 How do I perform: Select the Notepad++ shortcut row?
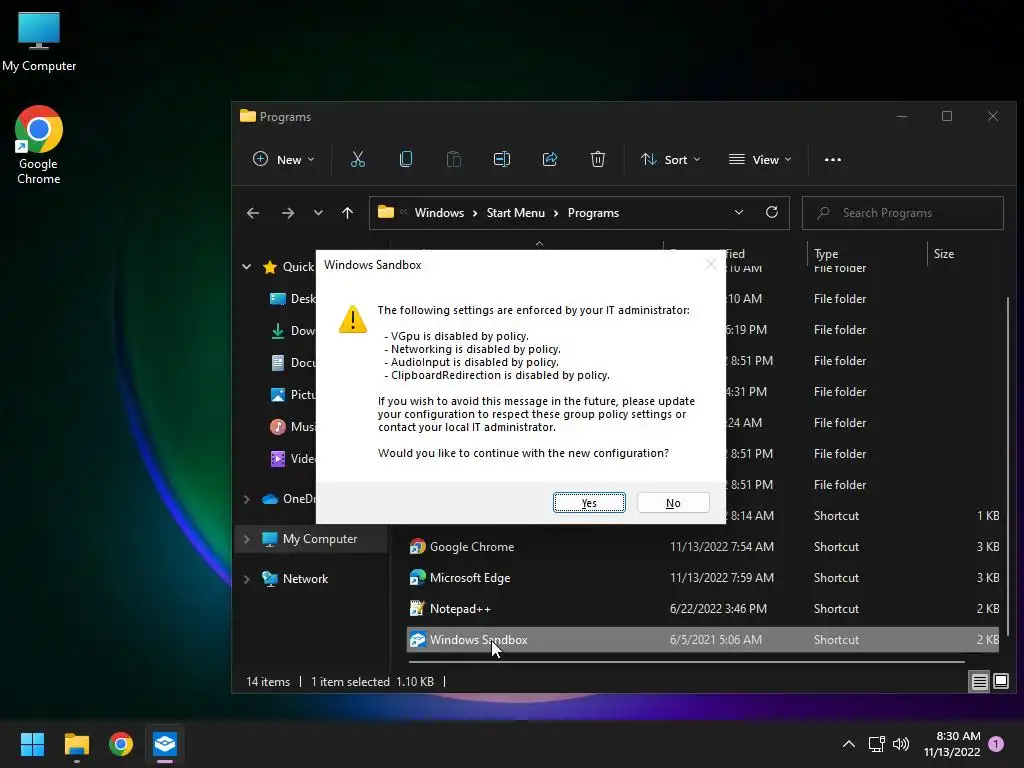coord(703,609)
